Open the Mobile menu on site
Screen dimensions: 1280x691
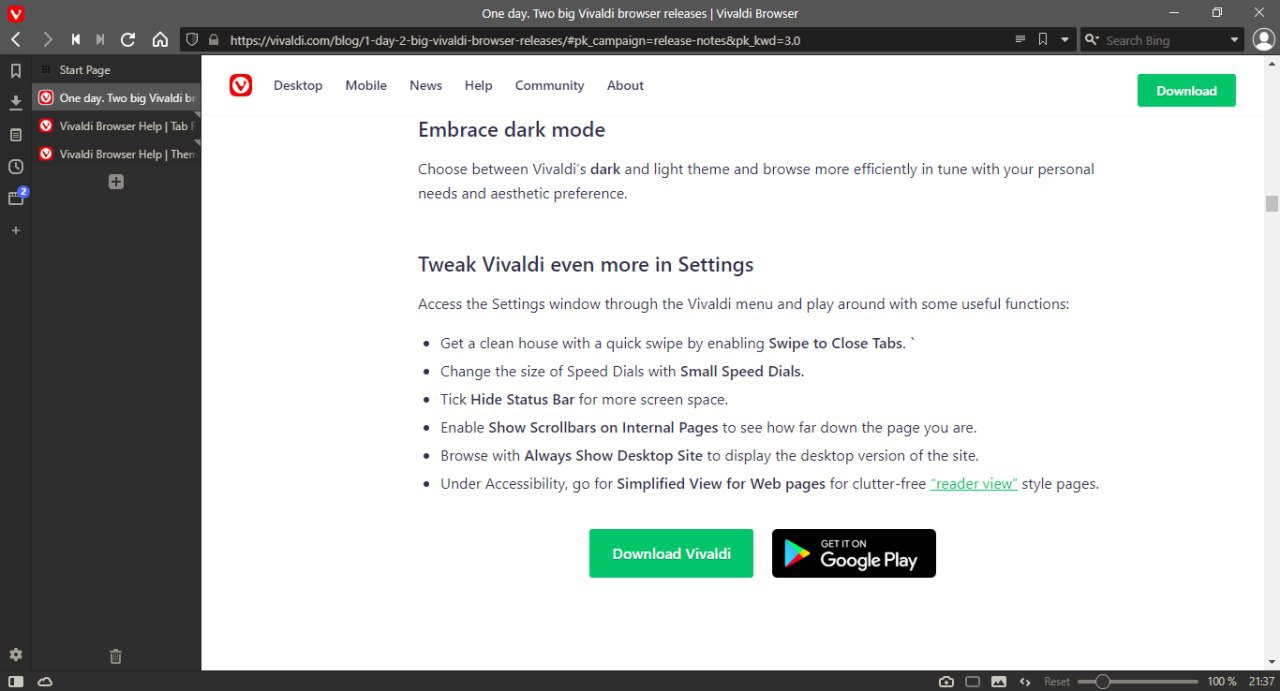(366, 85)
